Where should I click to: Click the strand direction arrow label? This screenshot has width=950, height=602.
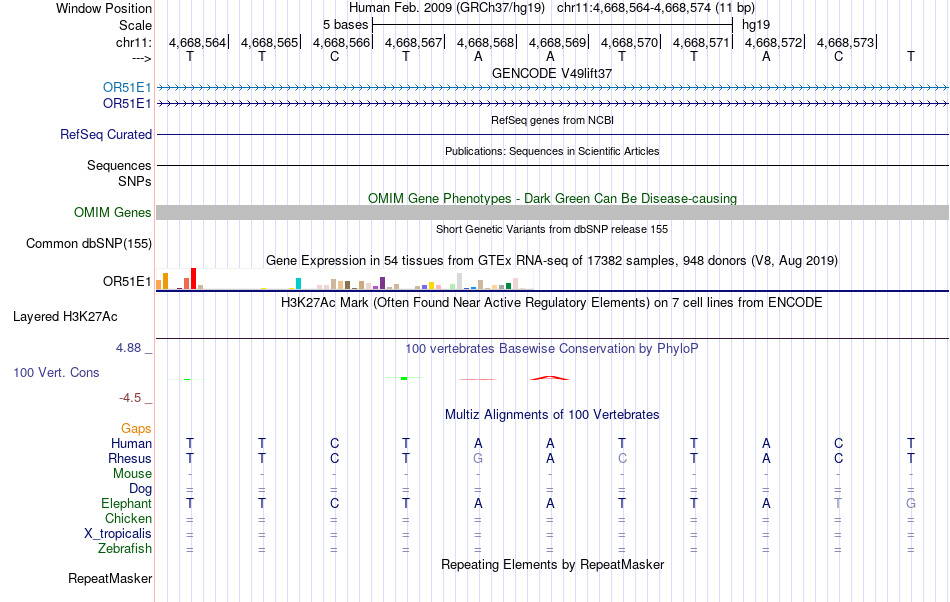[141, 58]
